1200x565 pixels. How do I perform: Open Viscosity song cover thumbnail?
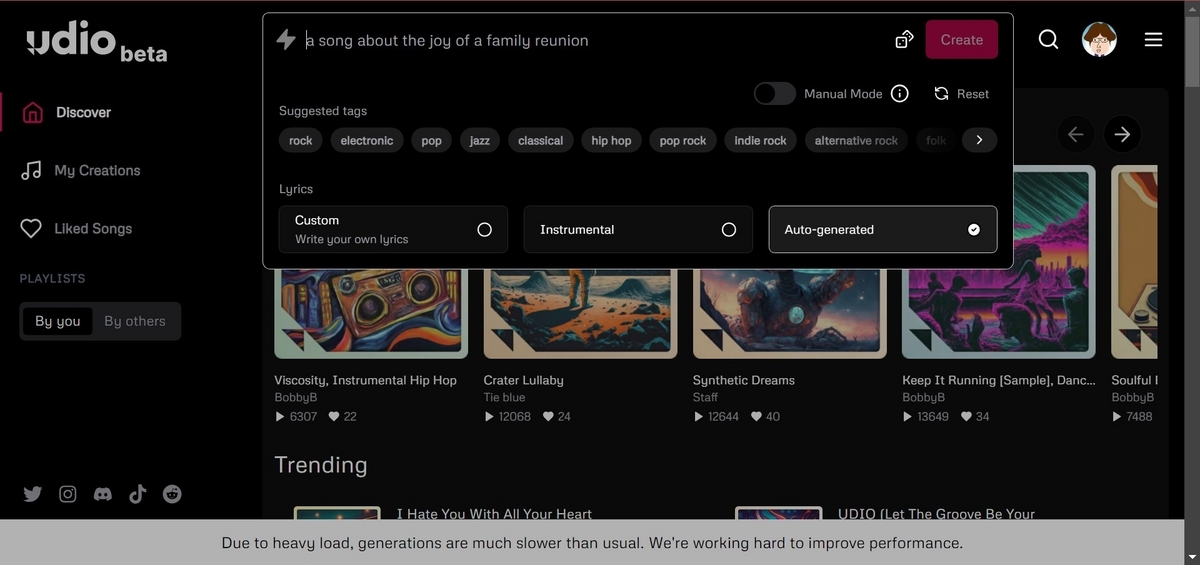(371, 314)
